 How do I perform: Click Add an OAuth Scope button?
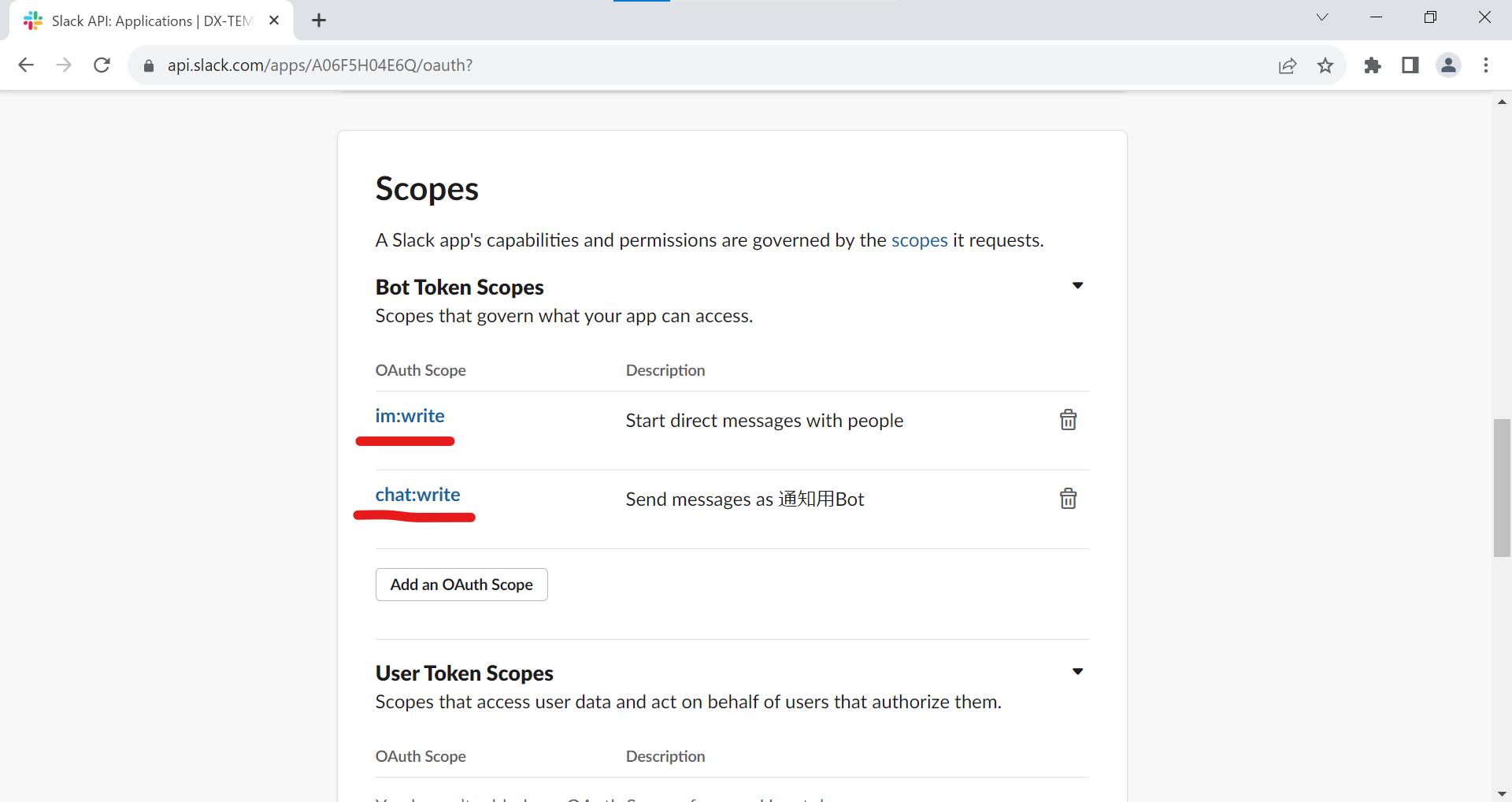point(461,585)
